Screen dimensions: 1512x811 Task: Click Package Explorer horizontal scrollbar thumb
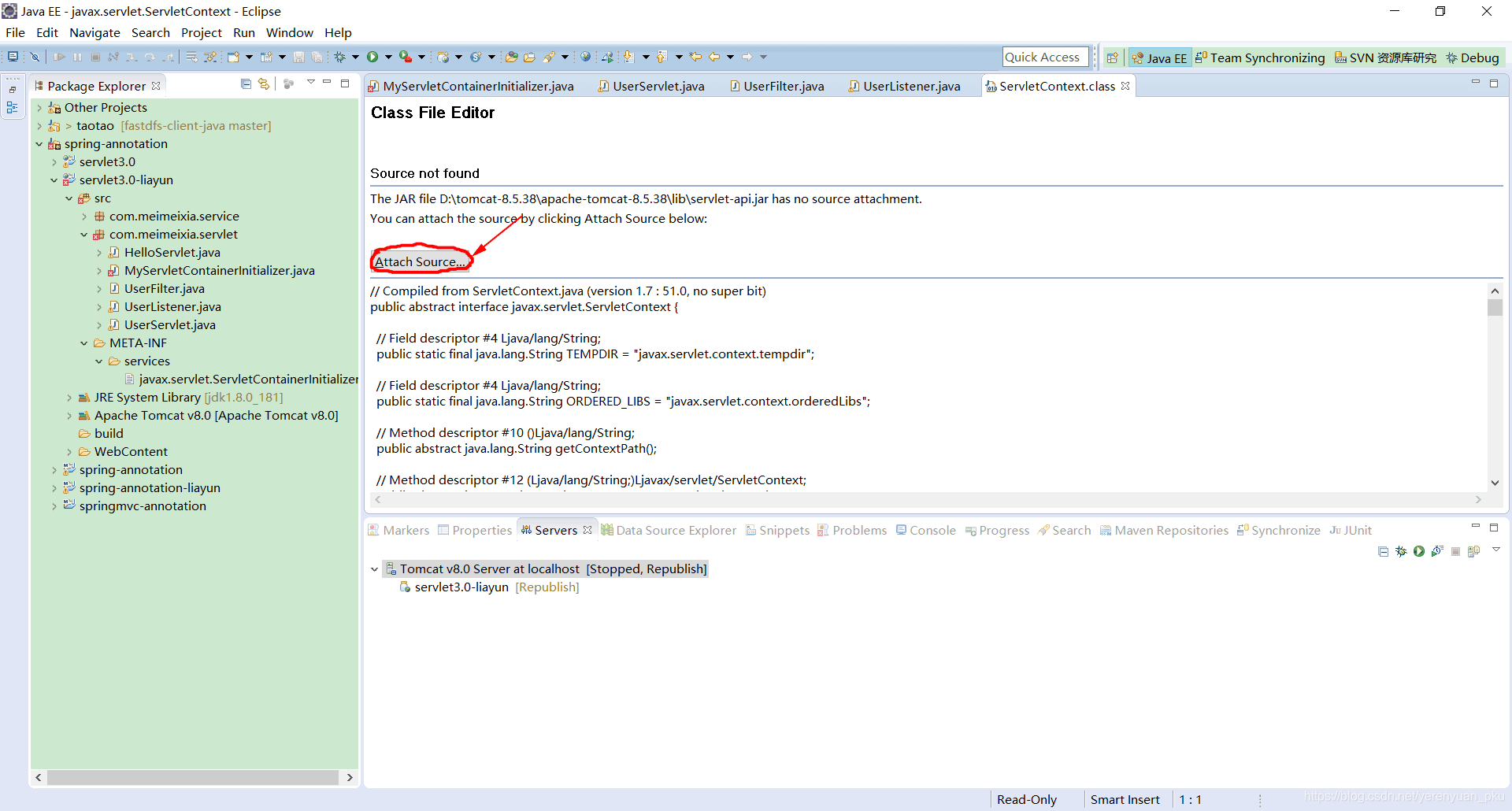193,777
